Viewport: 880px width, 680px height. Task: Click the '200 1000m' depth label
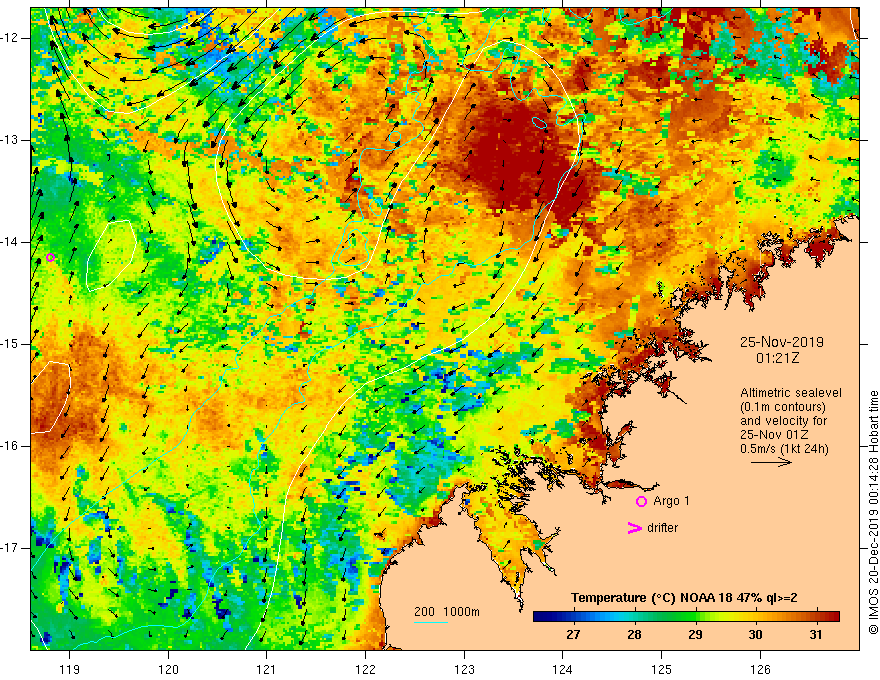tap(447, 612)
